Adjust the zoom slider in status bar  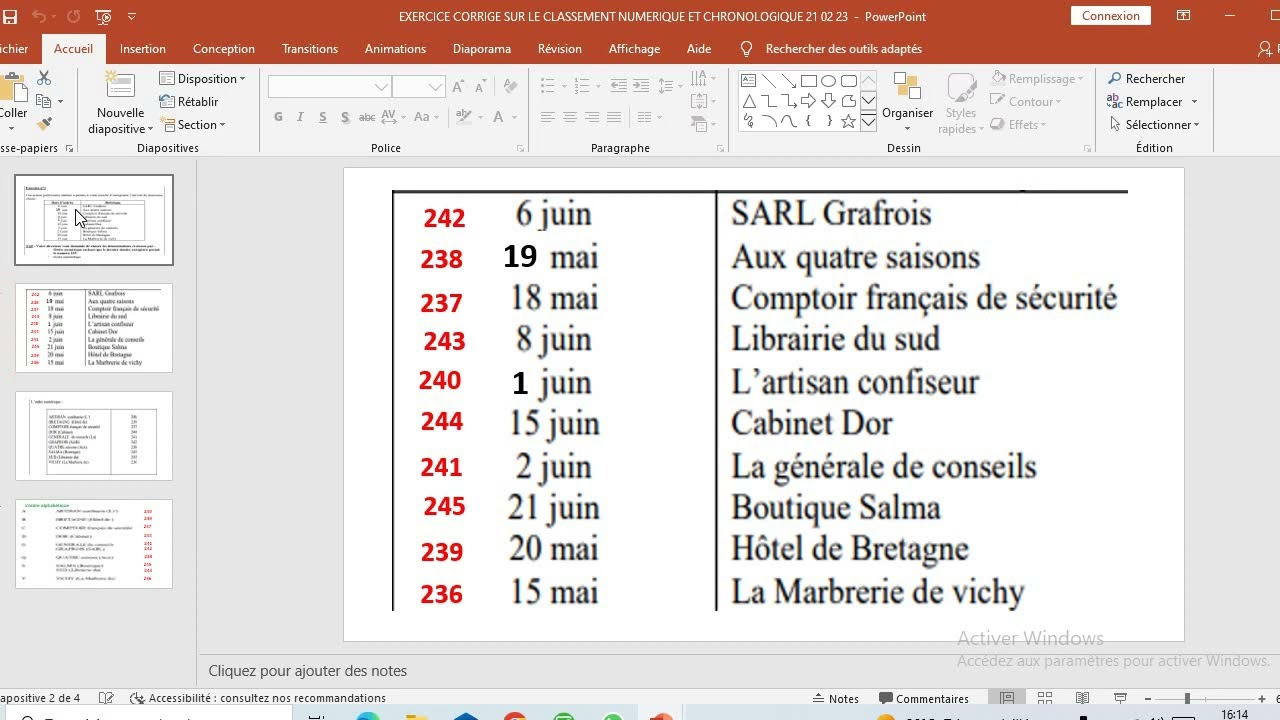click(1187, 698)
